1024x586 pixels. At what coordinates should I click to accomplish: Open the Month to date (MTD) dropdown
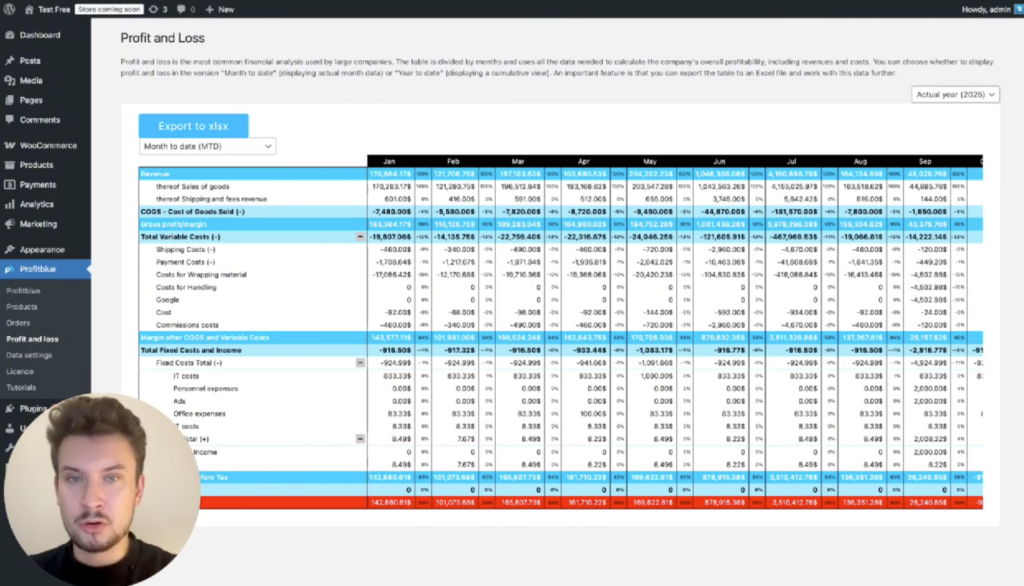coord(207,147)
